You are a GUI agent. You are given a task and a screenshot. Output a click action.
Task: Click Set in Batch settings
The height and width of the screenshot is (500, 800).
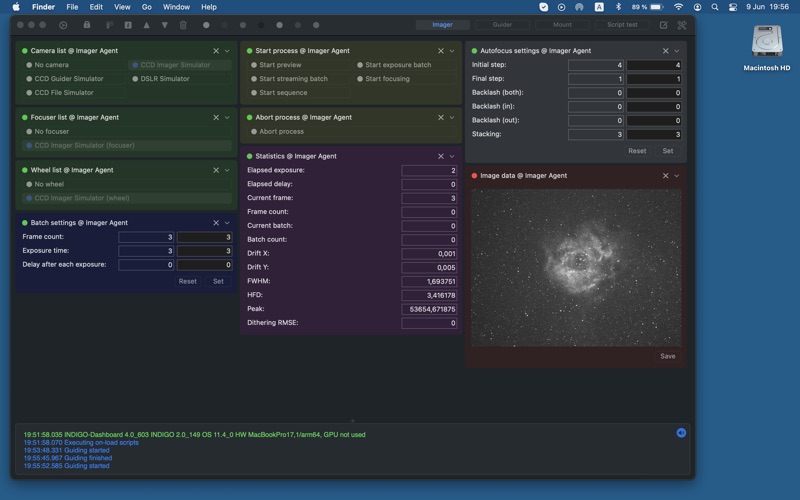pos(218,281)
